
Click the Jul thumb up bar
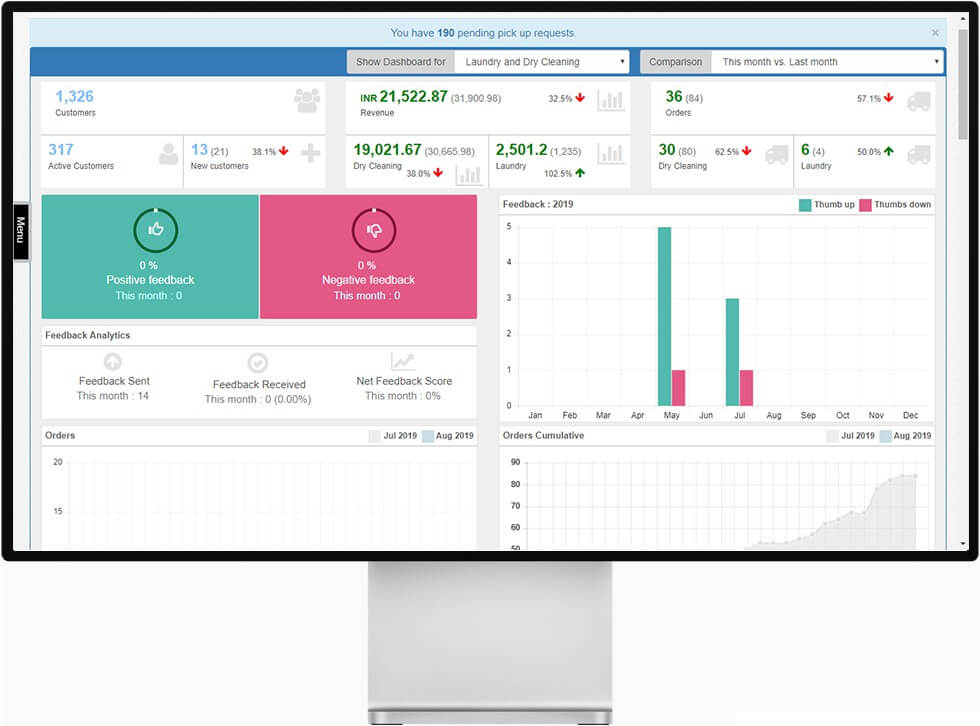732,352
